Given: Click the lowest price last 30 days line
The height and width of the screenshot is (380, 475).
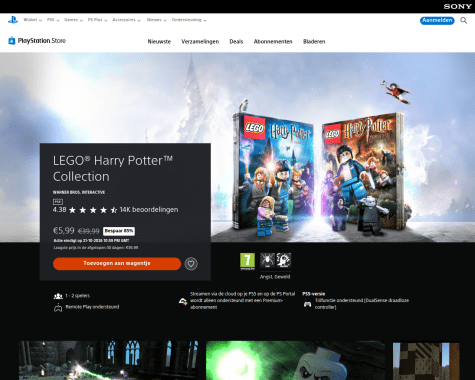Looking at the screenshot, I should 96,248.
